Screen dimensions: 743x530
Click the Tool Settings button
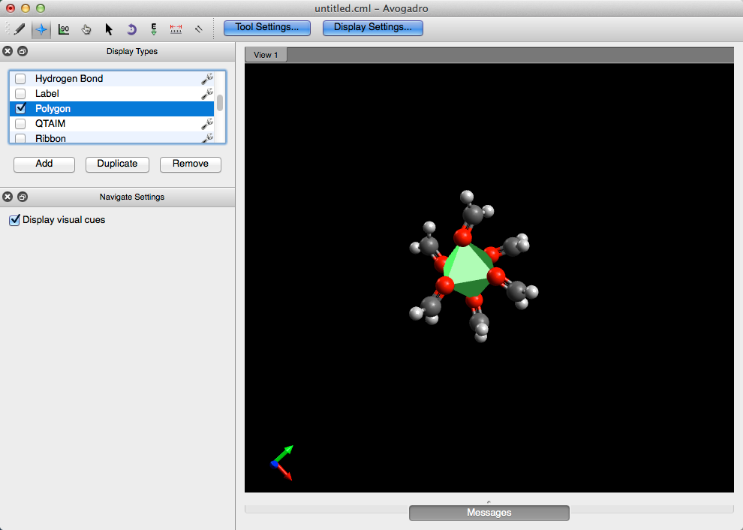(x=266, y=28)
